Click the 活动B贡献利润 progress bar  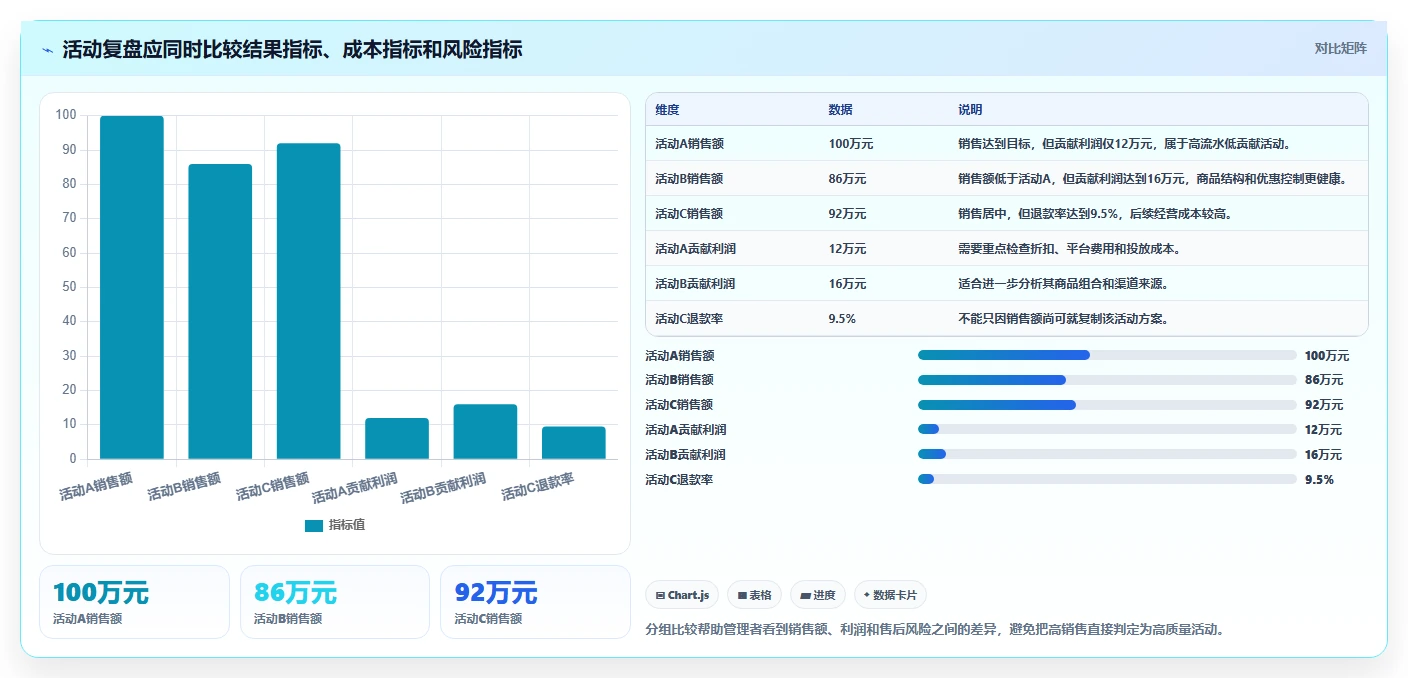[x=1107, y=454]
